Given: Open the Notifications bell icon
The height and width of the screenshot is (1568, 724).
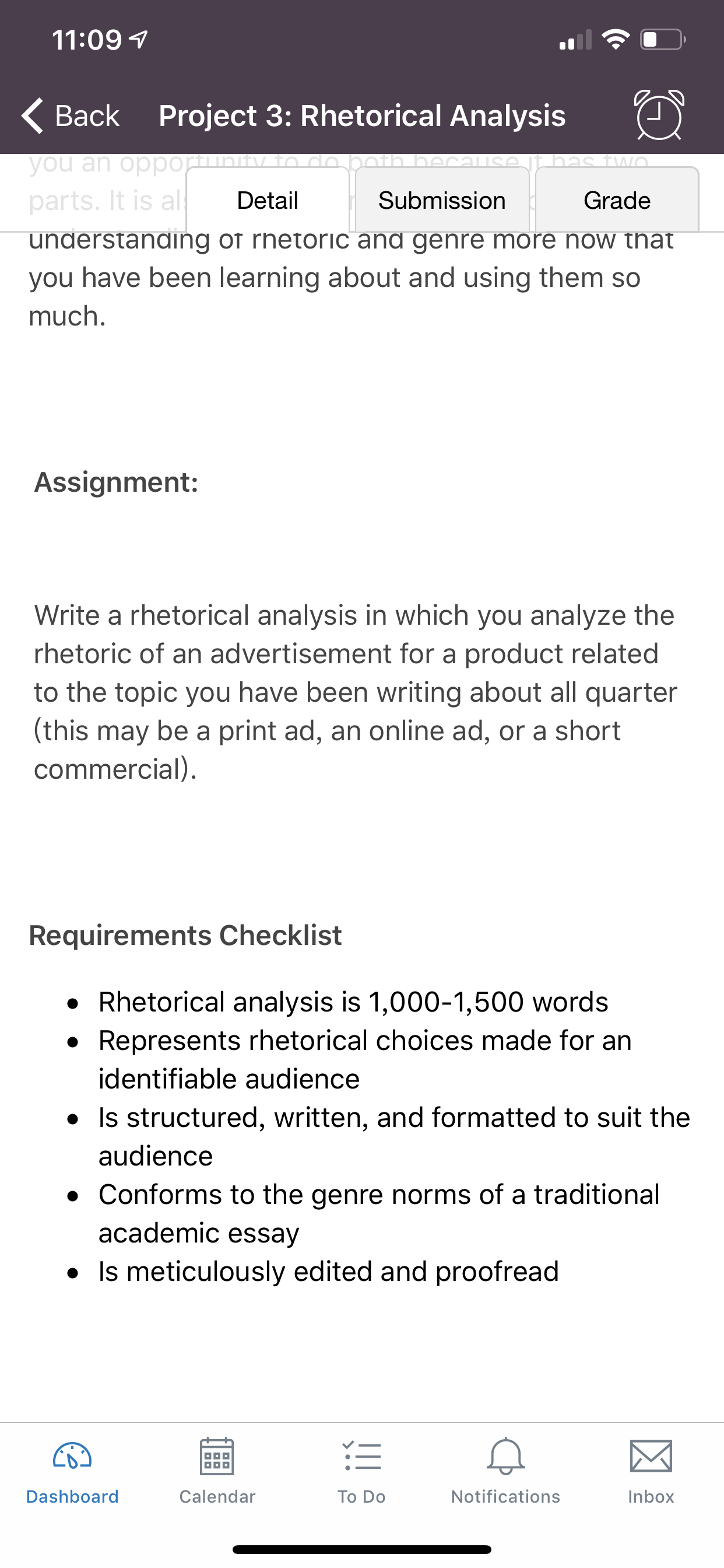Looking at the screenshot, I should pyautogui.click(x=505, y=1457).
